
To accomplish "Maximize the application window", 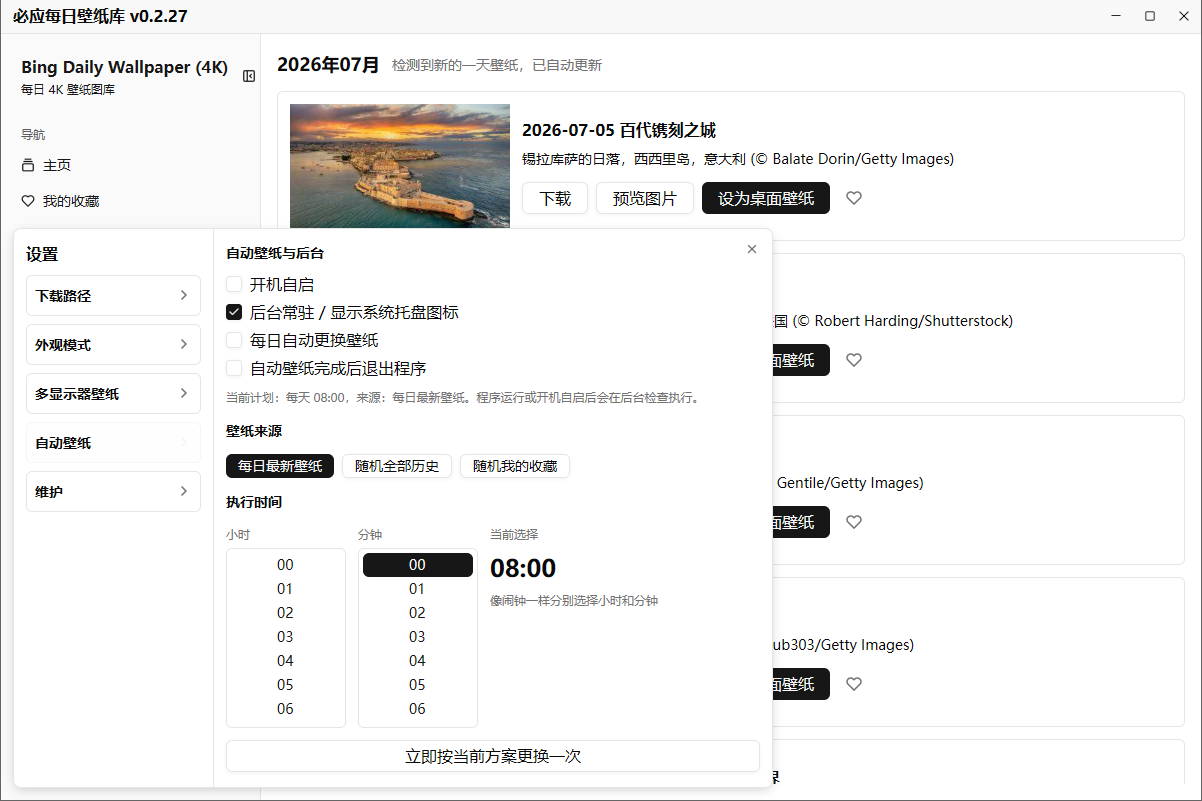I will coord(1150,16).
